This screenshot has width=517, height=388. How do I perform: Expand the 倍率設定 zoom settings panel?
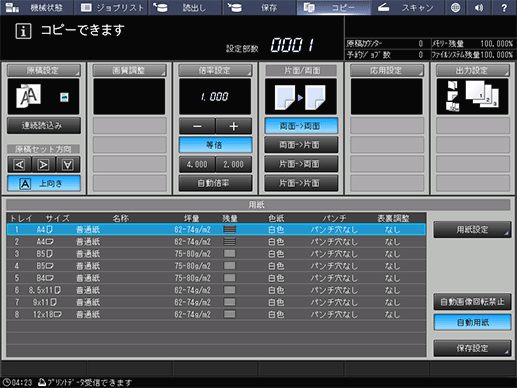tap(215, 70)
